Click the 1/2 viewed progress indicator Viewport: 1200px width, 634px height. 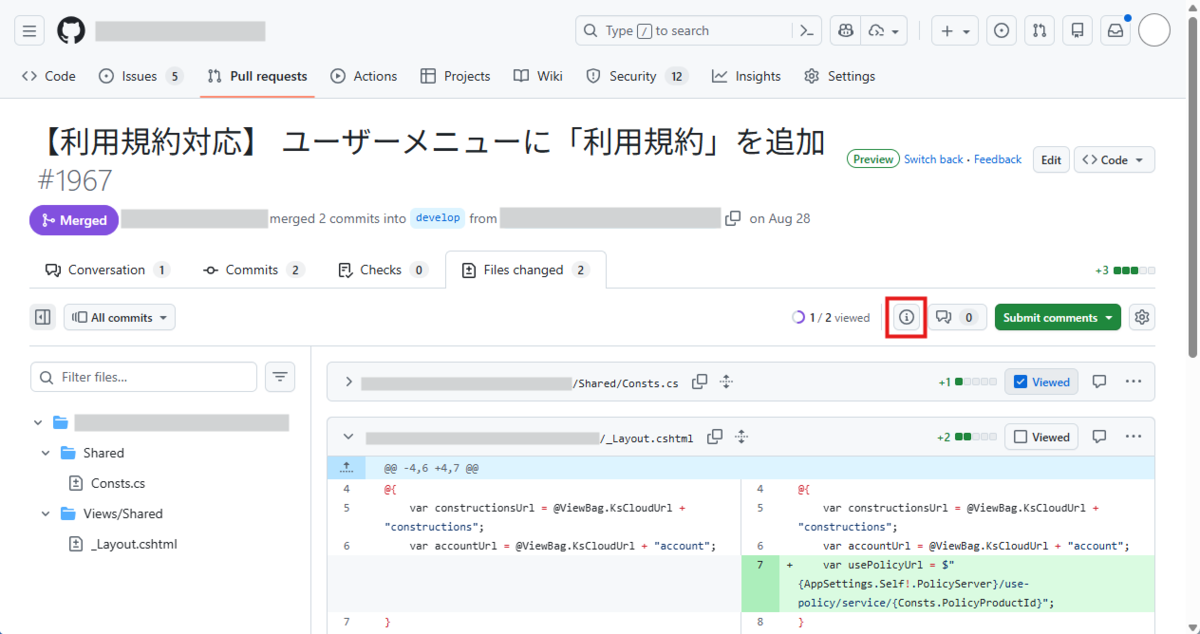coord(830,317)
